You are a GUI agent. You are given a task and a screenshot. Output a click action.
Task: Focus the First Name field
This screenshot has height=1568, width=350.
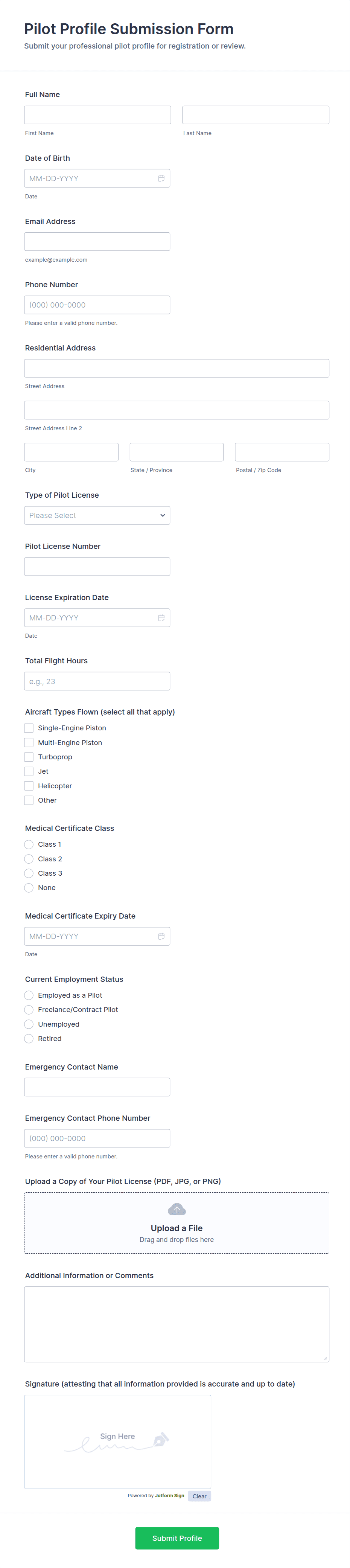coord(97,115)
